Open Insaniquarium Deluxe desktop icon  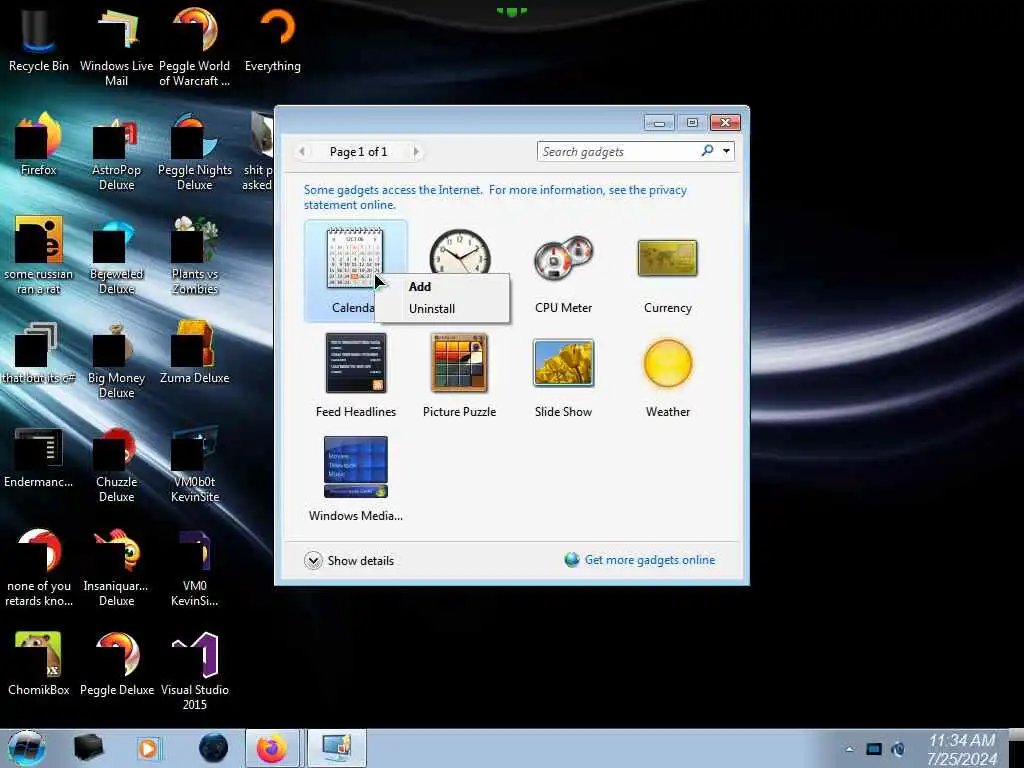(x=116, y=568)
